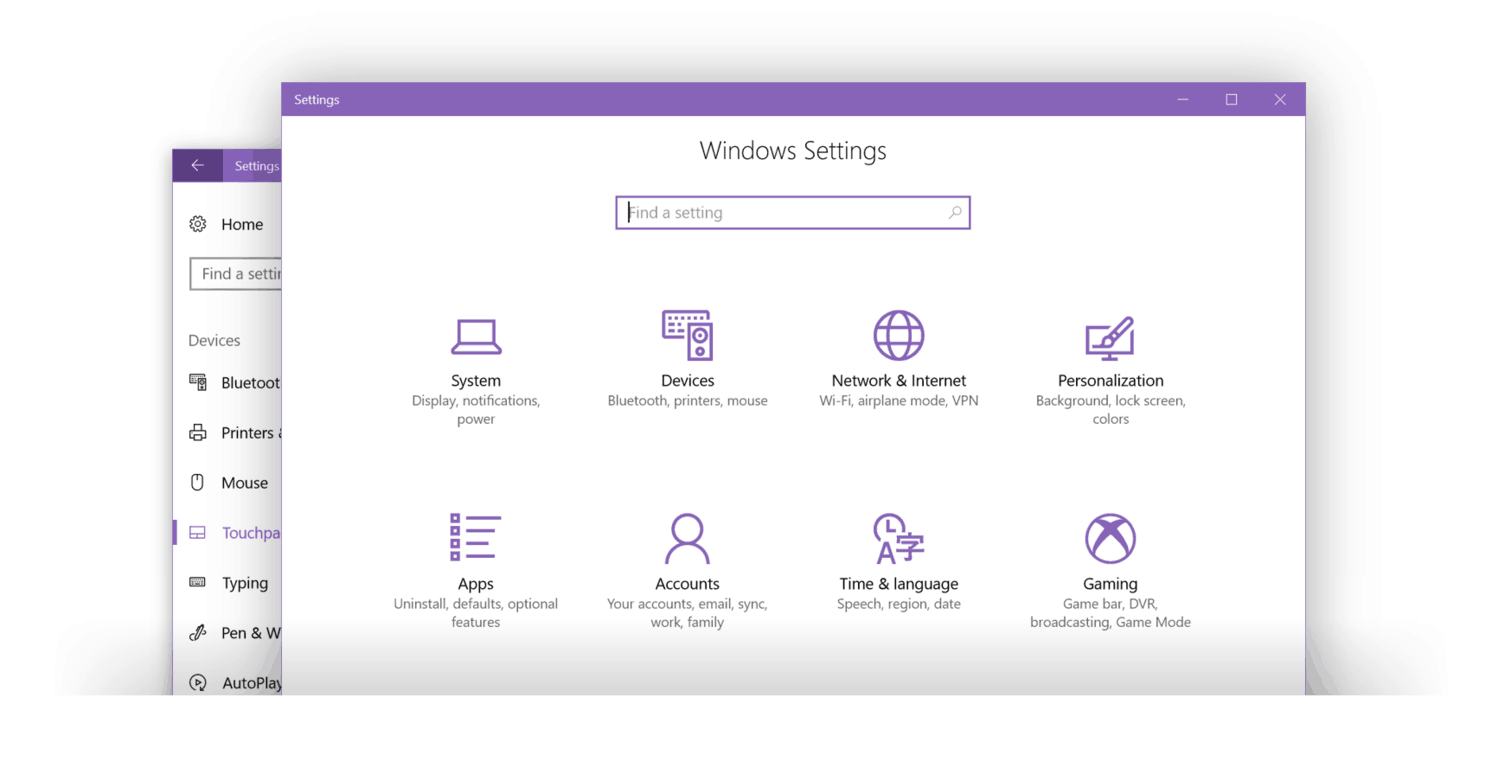Image resolution: width=1511 pixels, height=768 pixels.
Task: Open the Network & Internet globe icon
Action: point(899,335)
